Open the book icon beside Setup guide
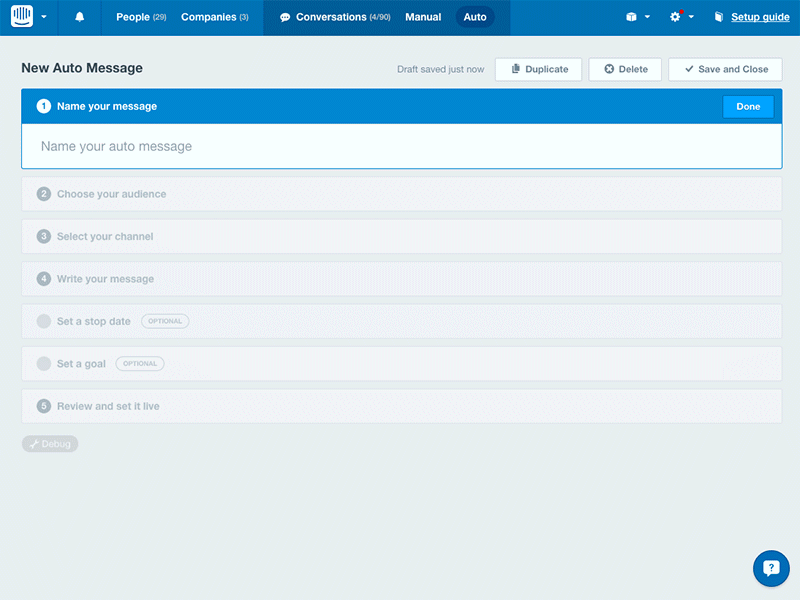Viewport: 800px width, 600px height. click(718, 17)
